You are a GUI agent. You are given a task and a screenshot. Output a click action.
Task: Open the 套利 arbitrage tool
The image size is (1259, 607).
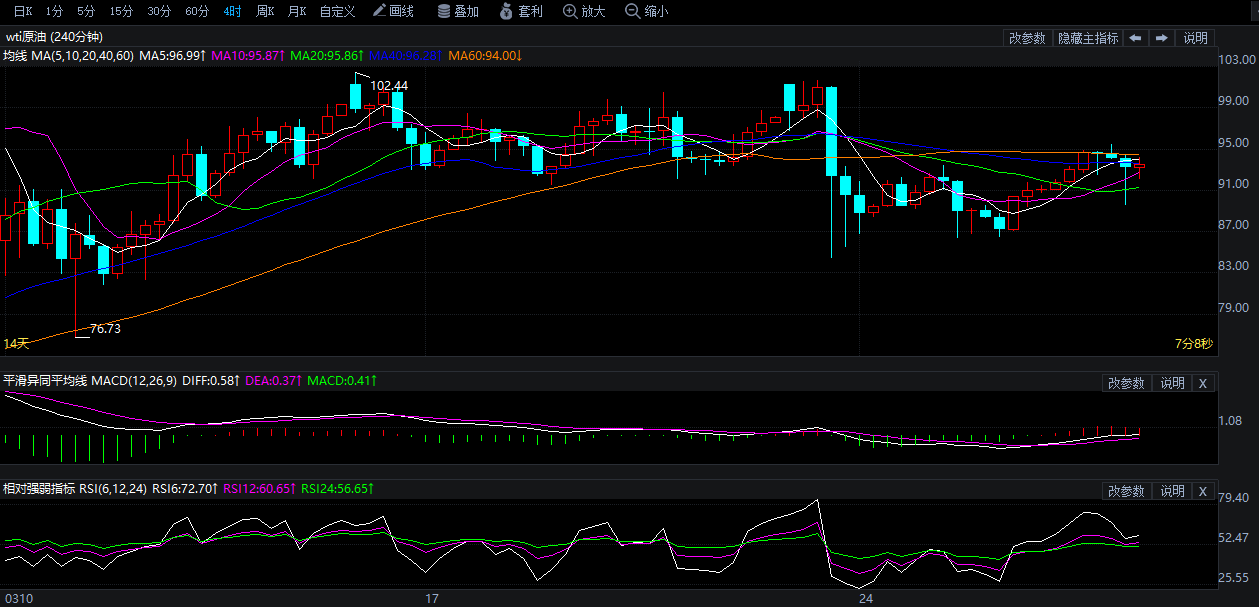(520, 12)
